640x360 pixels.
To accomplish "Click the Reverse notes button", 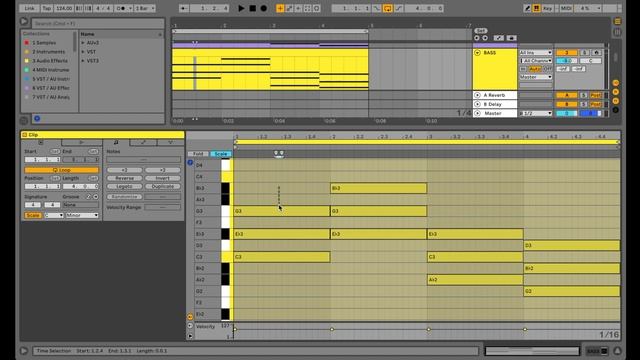I will pyautogui.click(x=124, y=178).
